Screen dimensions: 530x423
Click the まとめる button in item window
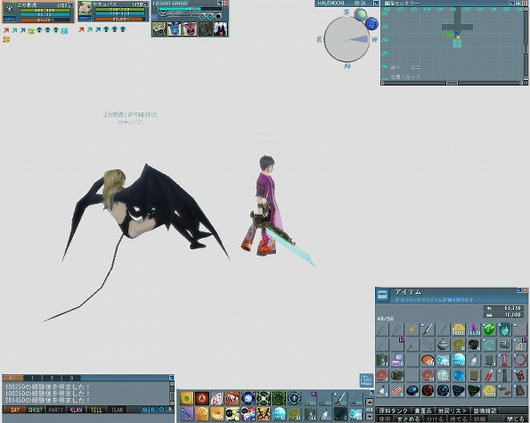click(409, 419)
